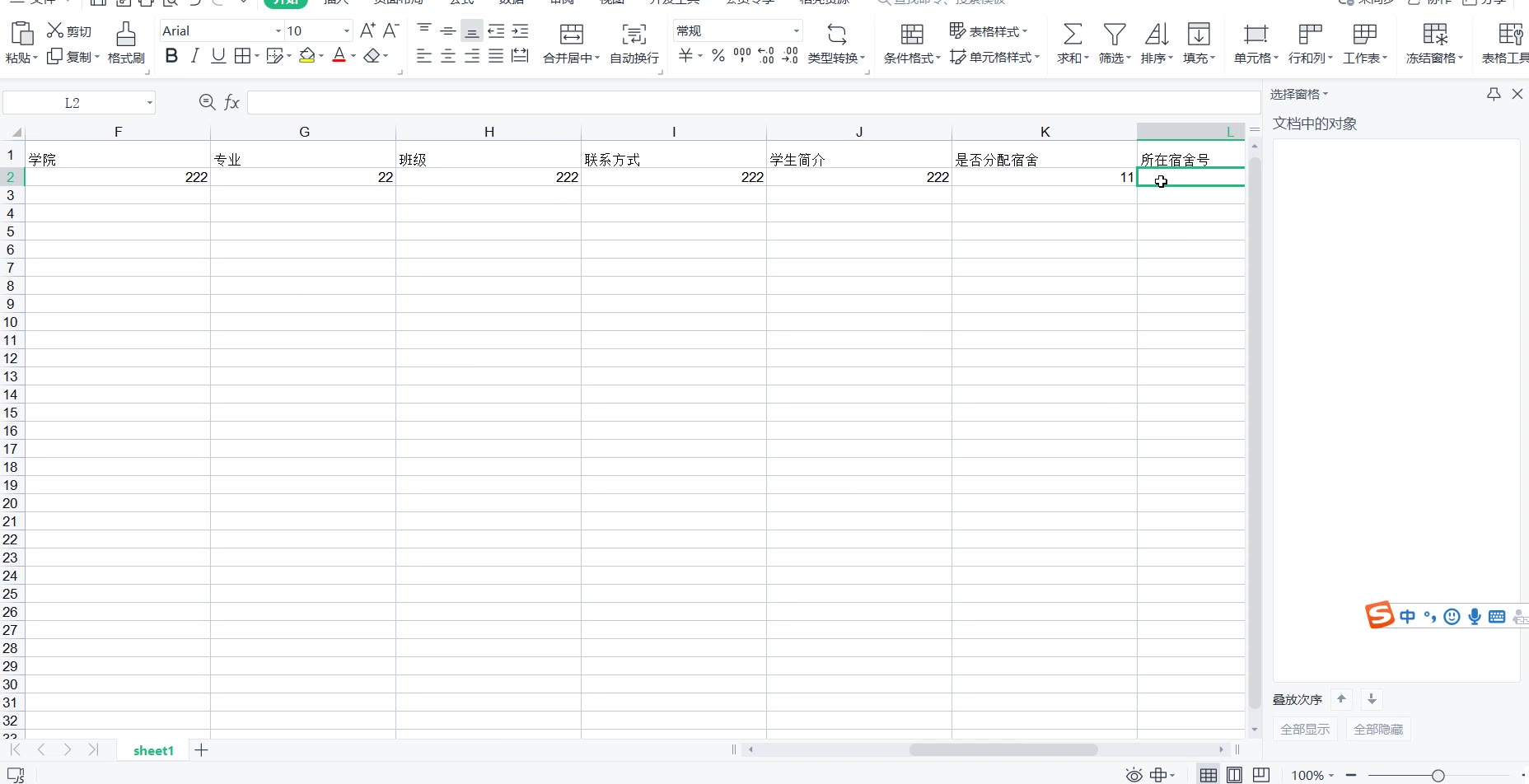Screen dimensions: 1529x784
Task: Click the Hide All (全部隐藏) button
Action: [1378, 729]
